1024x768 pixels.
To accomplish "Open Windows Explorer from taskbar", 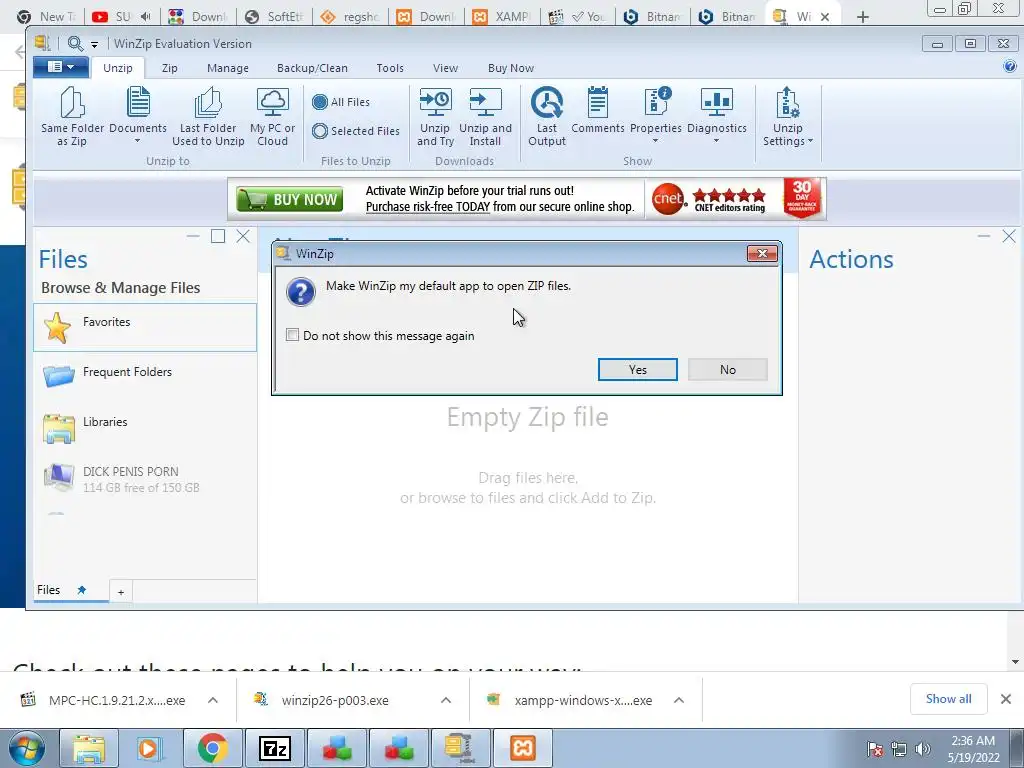I will pyautogui.click(x=89, y=748).
